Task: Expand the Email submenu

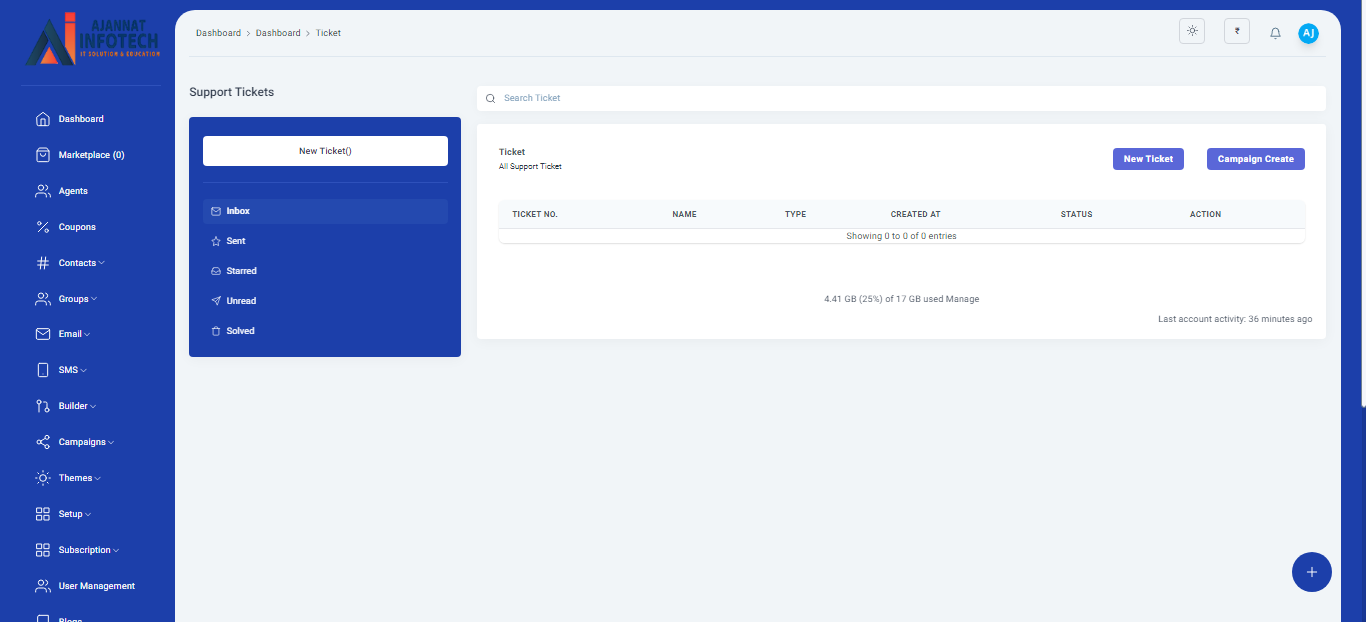Action: pyautogui.click(x=73, y=334)
